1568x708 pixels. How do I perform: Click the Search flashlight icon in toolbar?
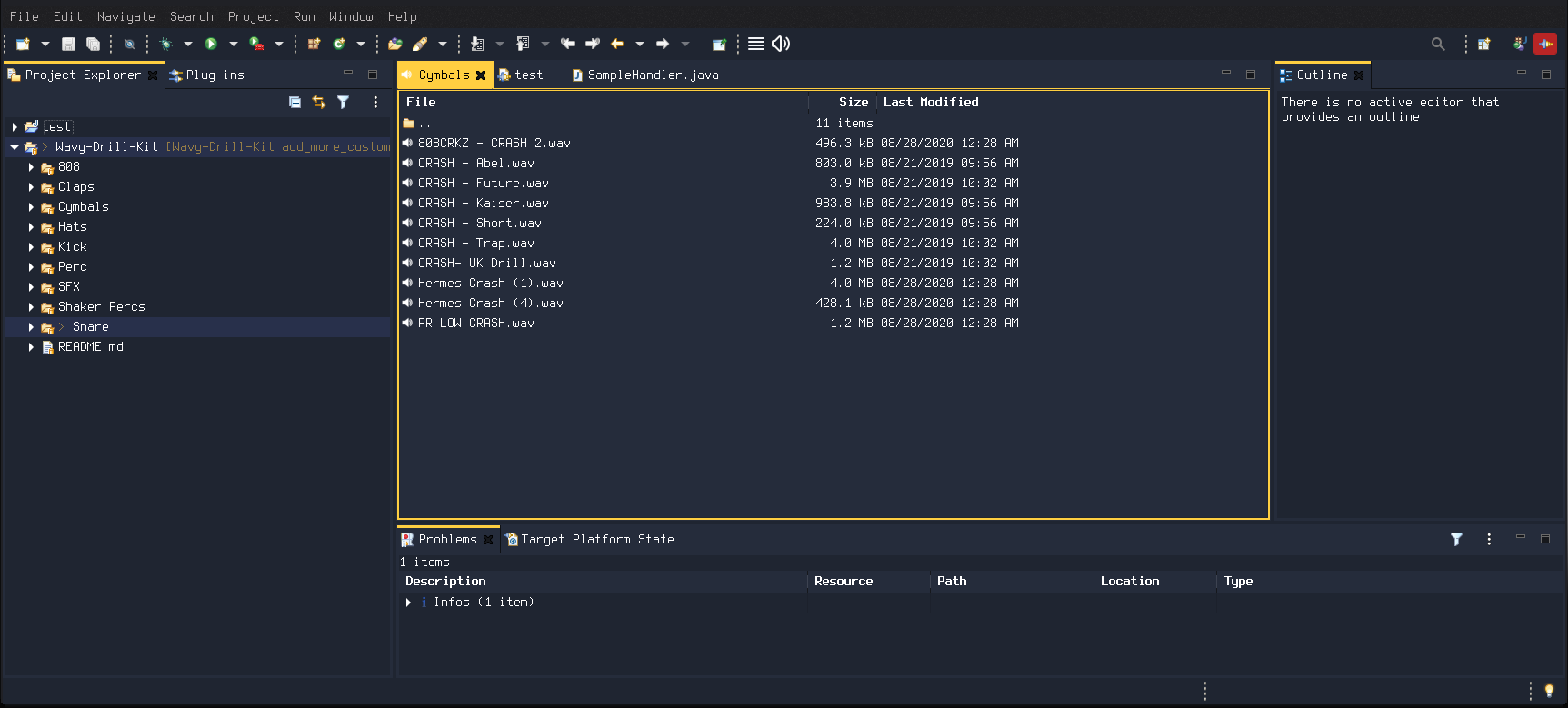click(420, 44)
